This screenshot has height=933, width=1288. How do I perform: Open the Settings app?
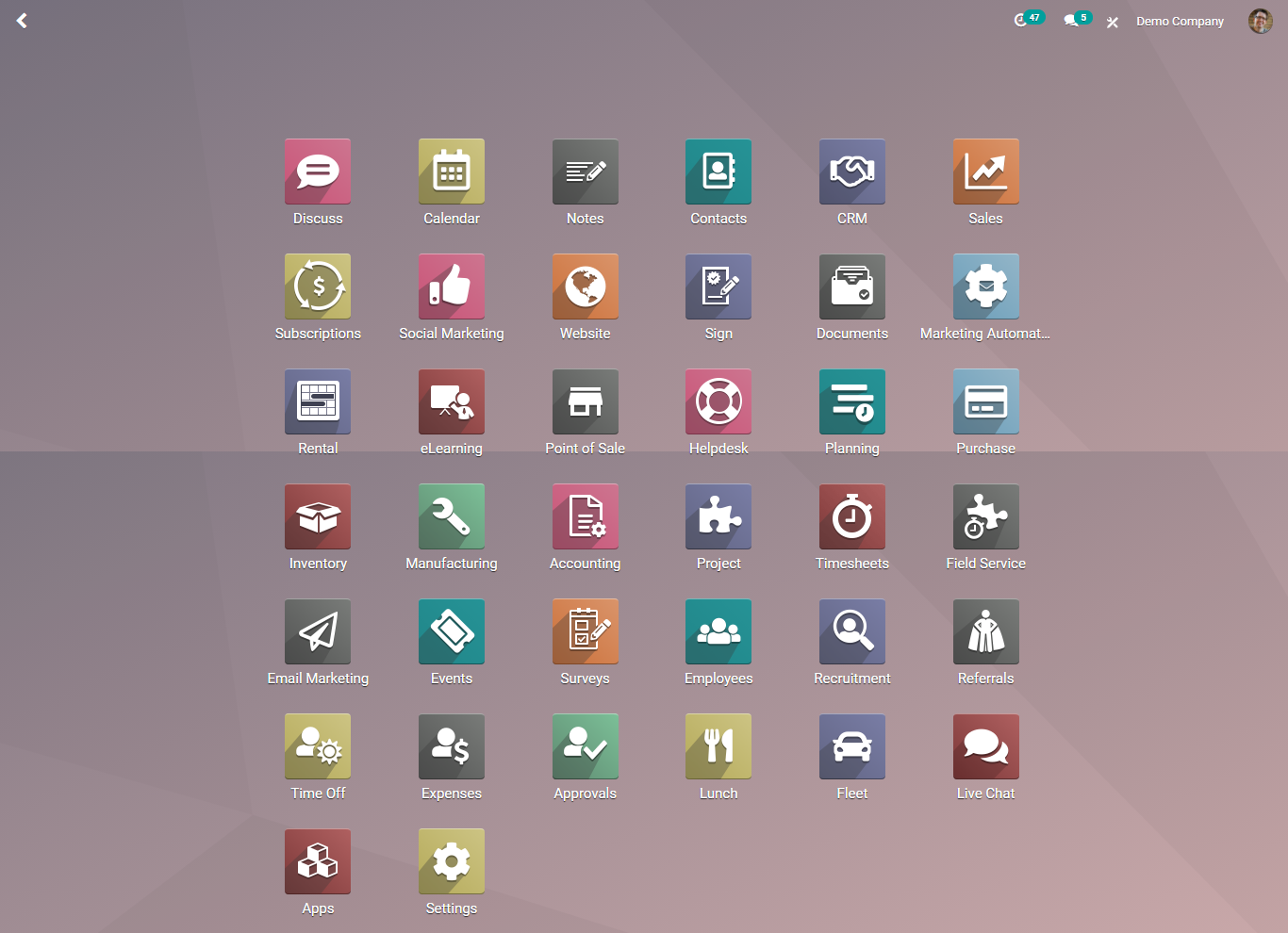(x=452, y=861)
